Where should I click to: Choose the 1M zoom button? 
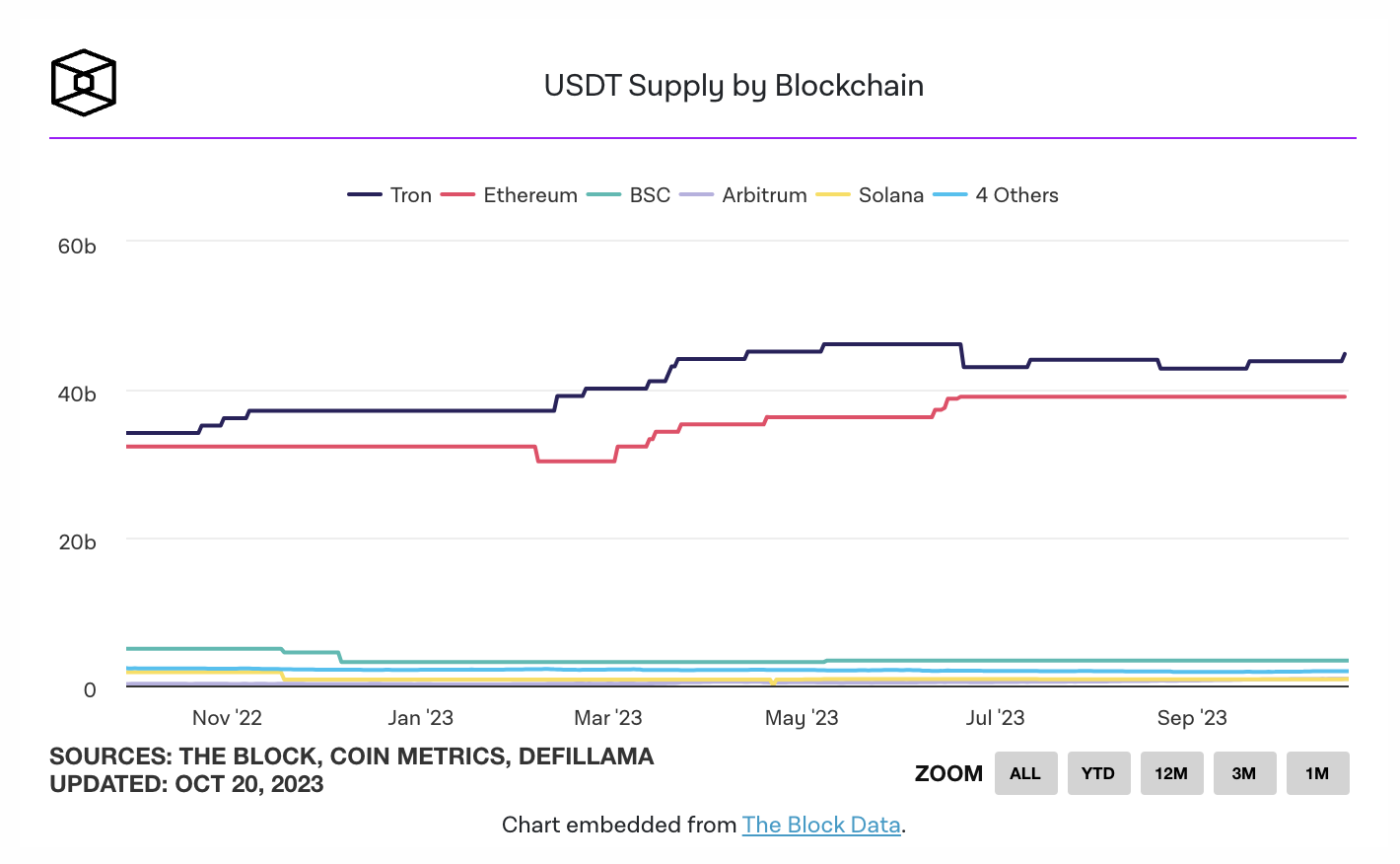[1317, 773]
